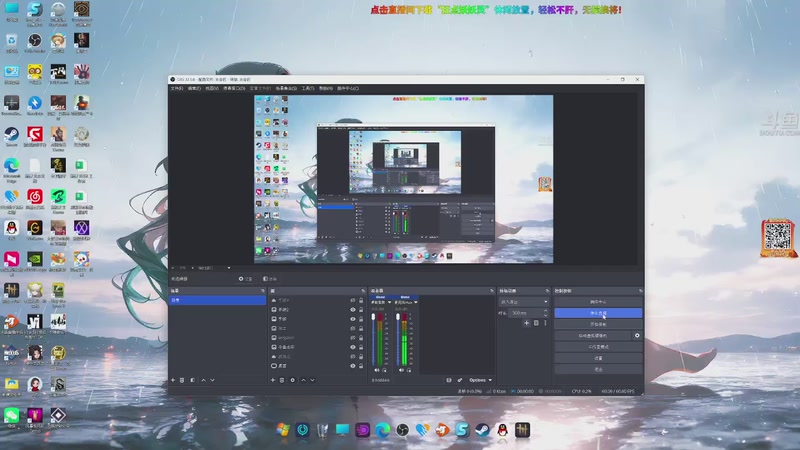Viewport: 800px width, 450px height.
Task: Click the second mixer channel's volume fader
Action: point(398,317)
